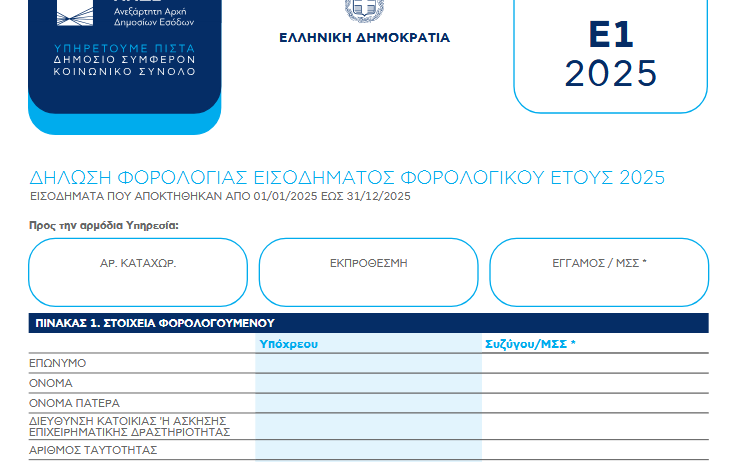Click the Συζύγου/ΜΣΣ column header
The width and height of the screenshot is (739, 462).
pyautogui.click(x=530, y=344)
